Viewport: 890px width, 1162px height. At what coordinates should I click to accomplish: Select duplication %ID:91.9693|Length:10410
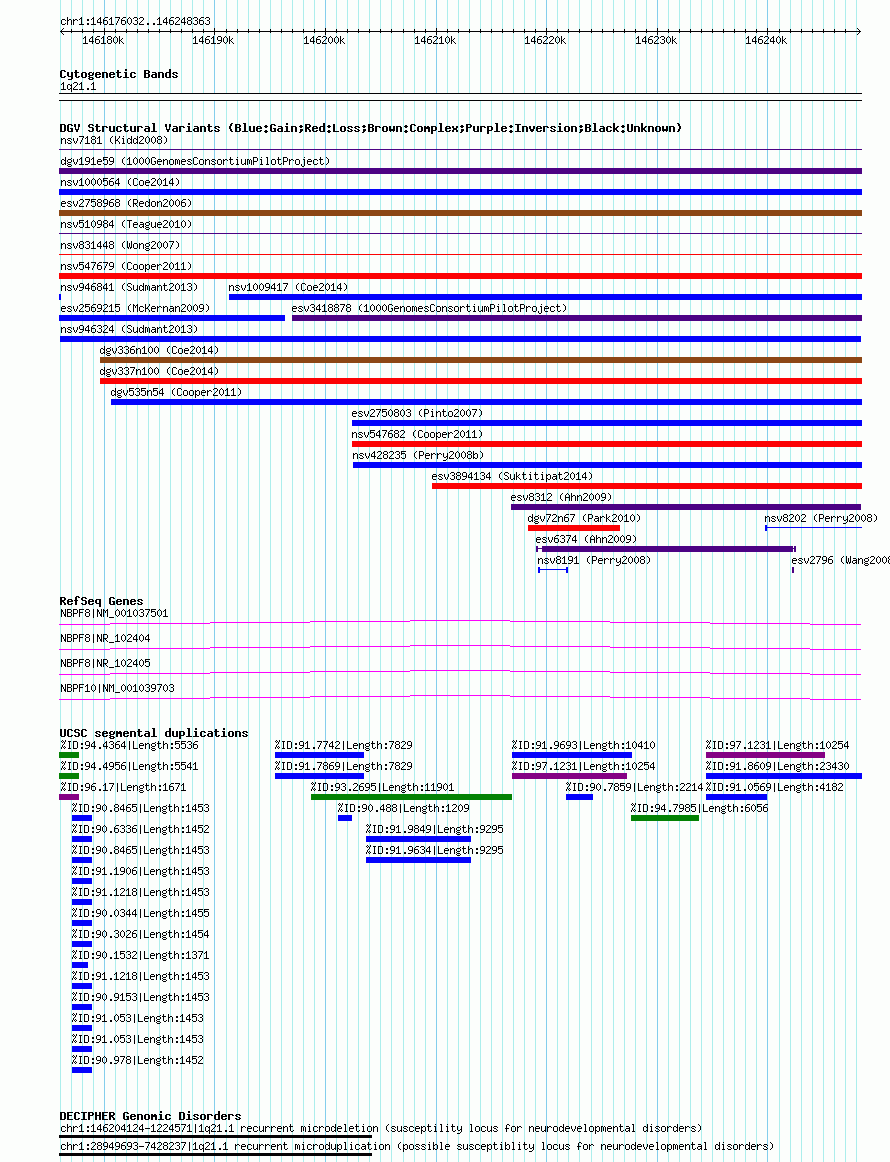click(584, 746)
